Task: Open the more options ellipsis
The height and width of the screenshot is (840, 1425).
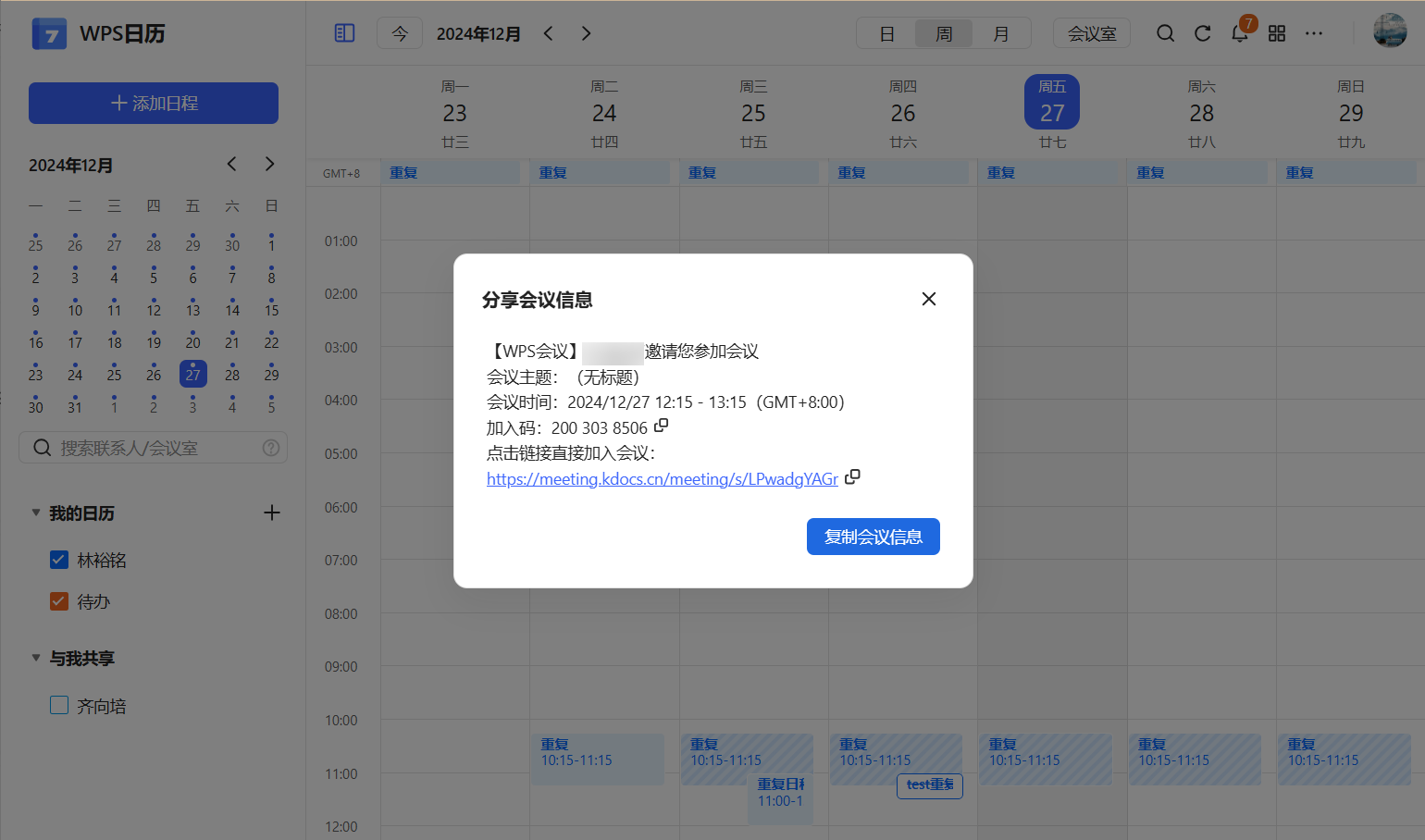Action: [x=1314, y=33]
